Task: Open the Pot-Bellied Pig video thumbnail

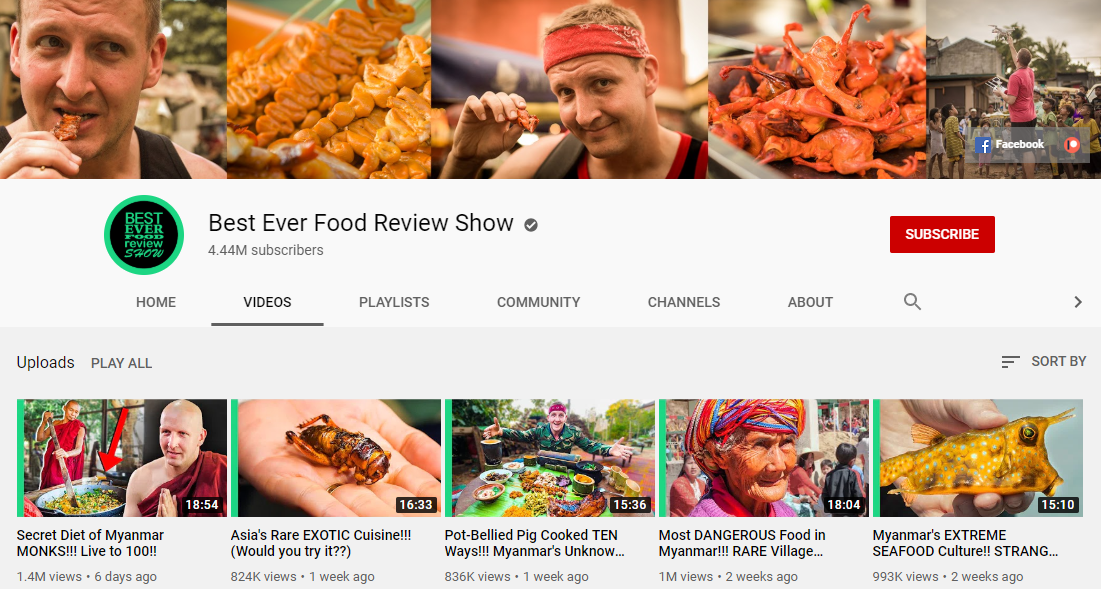Action: pyautogui.click(x=550, y=458)
